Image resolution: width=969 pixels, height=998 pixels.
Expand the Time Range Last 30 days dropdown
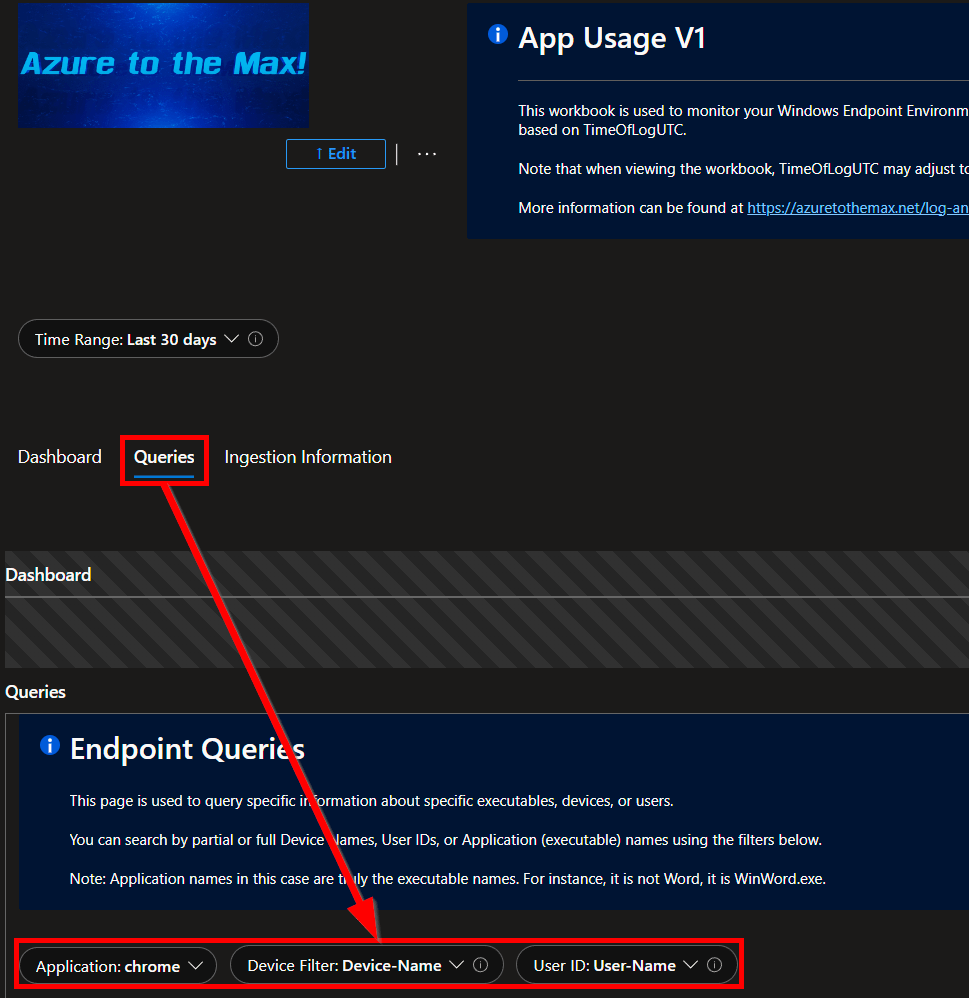(148, 339)
